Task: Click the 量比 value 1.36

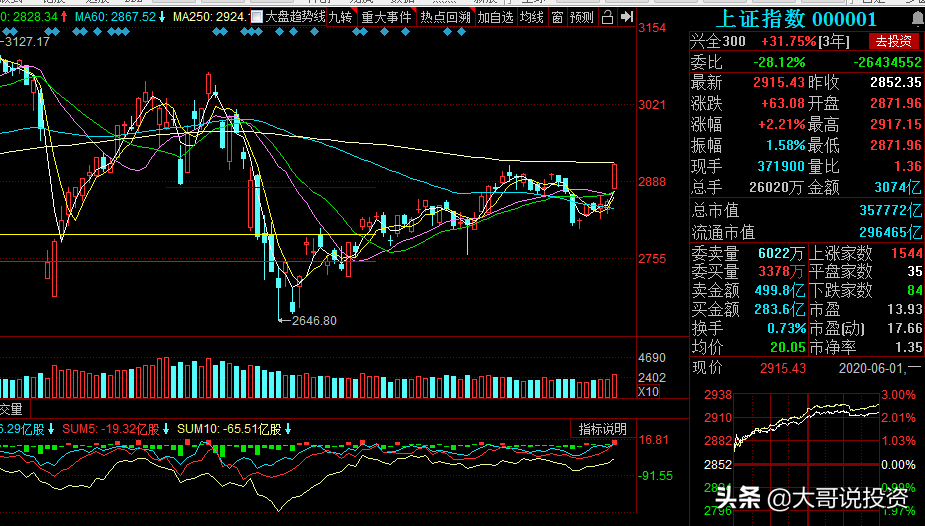Action: tap(907, 166)
